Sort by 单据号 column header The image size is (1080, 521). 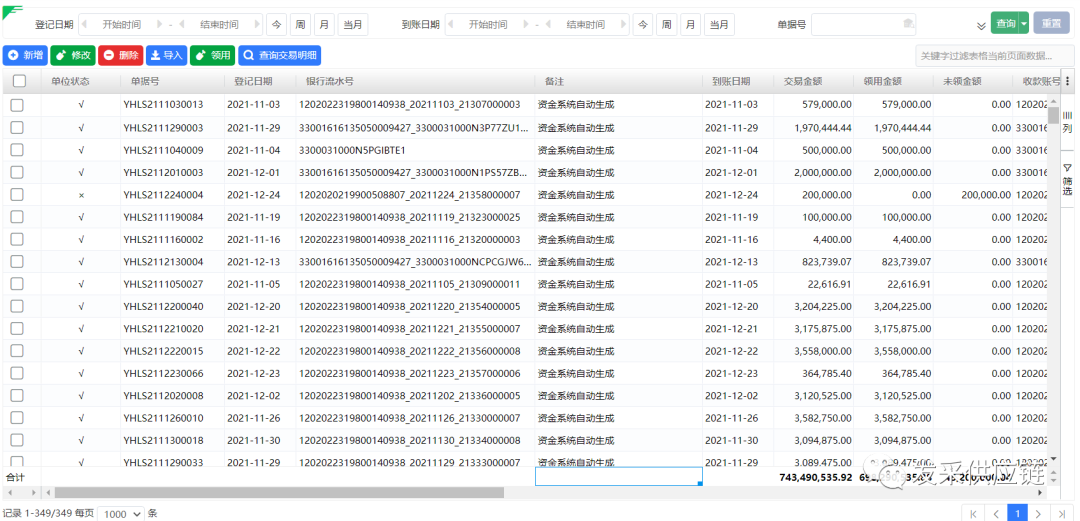coord(145,81)
